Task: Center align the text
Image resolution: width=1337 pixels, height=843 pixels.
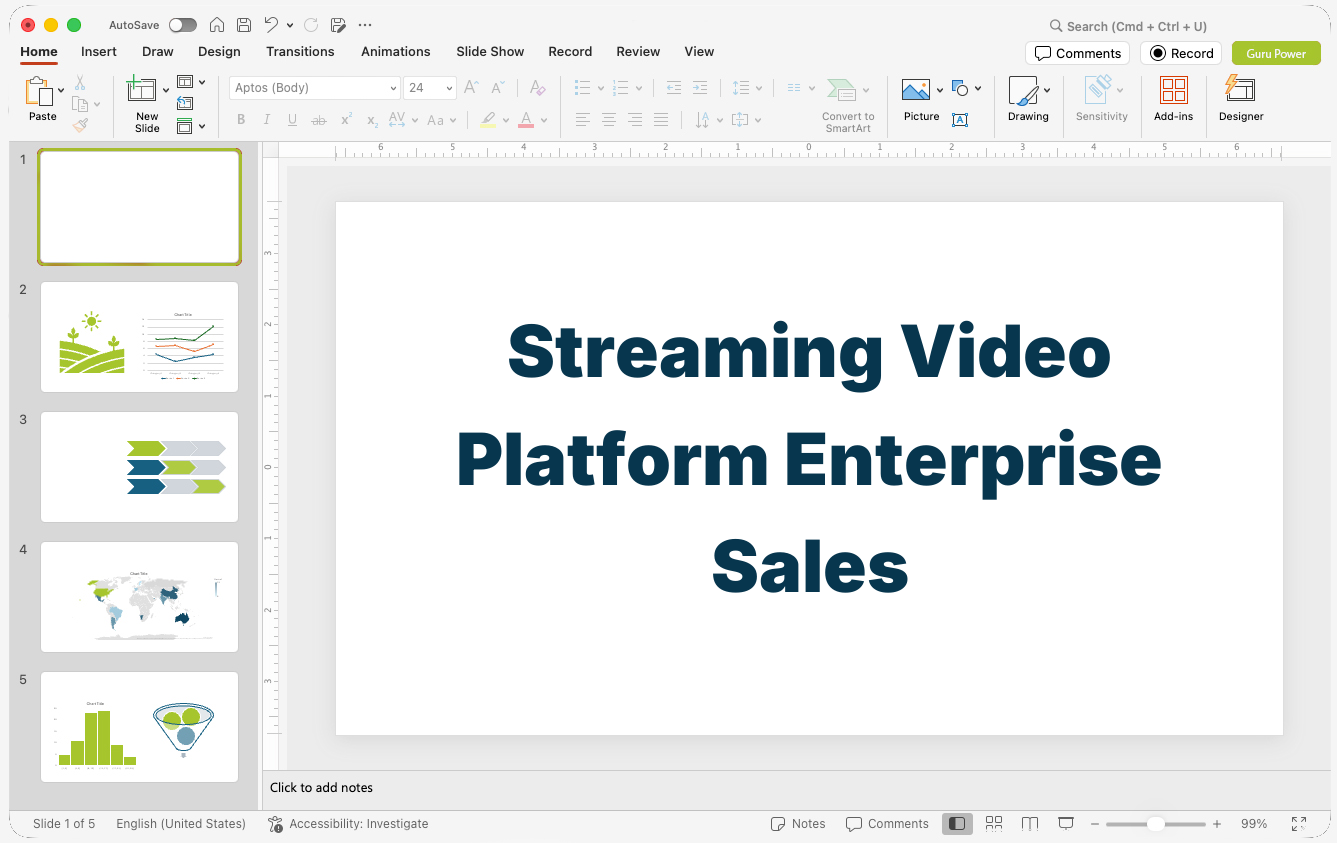Action: 609,120
